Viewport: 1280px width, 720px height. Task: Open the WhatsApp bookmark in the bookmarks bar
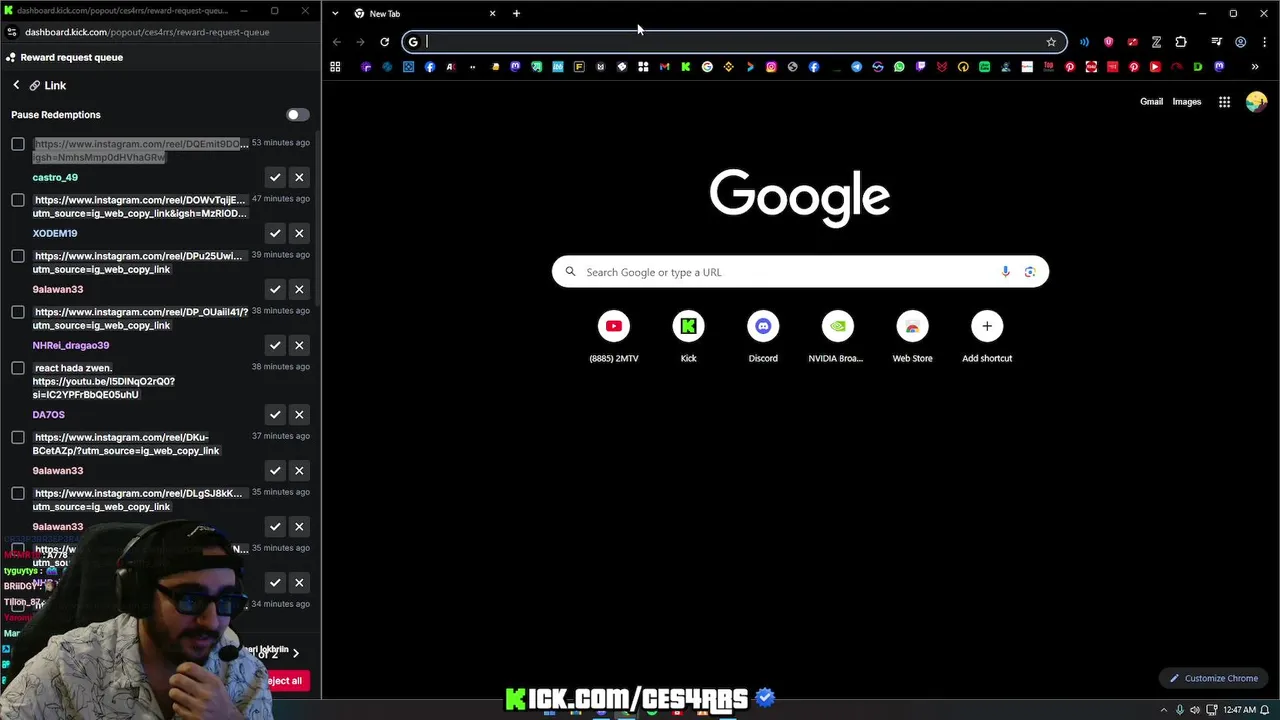click(899, 67)
